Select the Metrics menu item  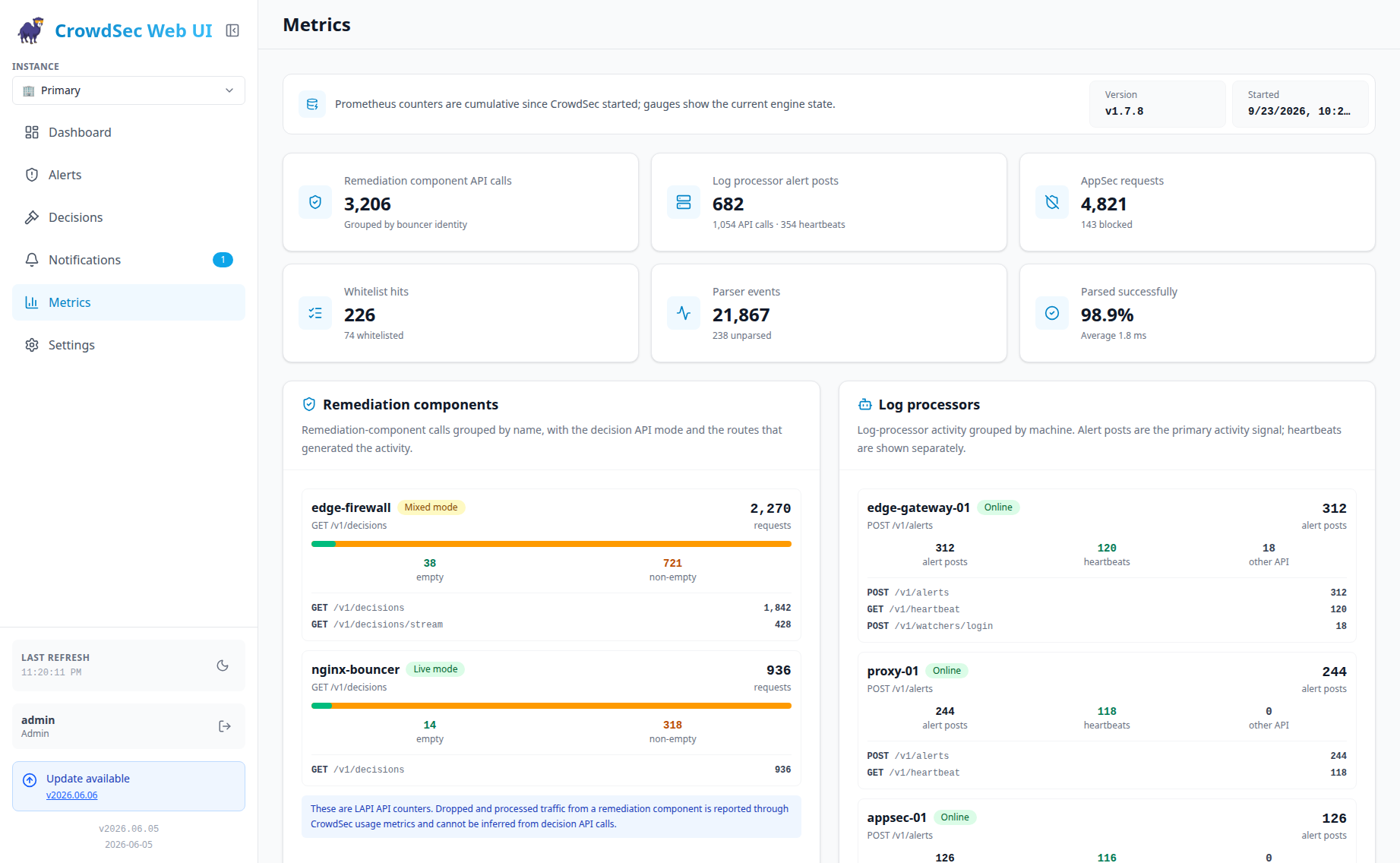128,302
